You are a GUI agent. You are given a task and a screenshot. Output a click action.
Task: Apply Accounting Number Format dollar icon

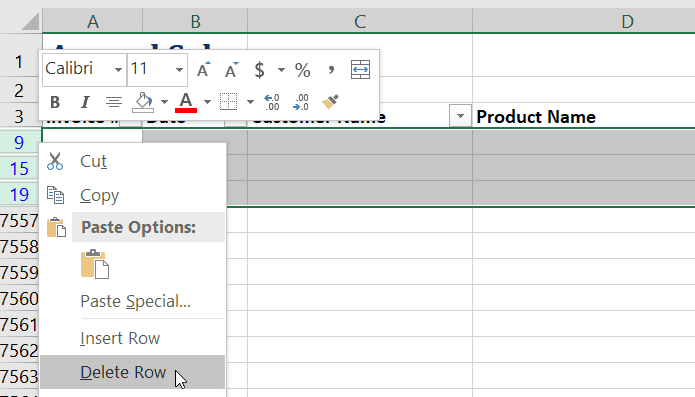pyautogui.click(x=259, y=70)
